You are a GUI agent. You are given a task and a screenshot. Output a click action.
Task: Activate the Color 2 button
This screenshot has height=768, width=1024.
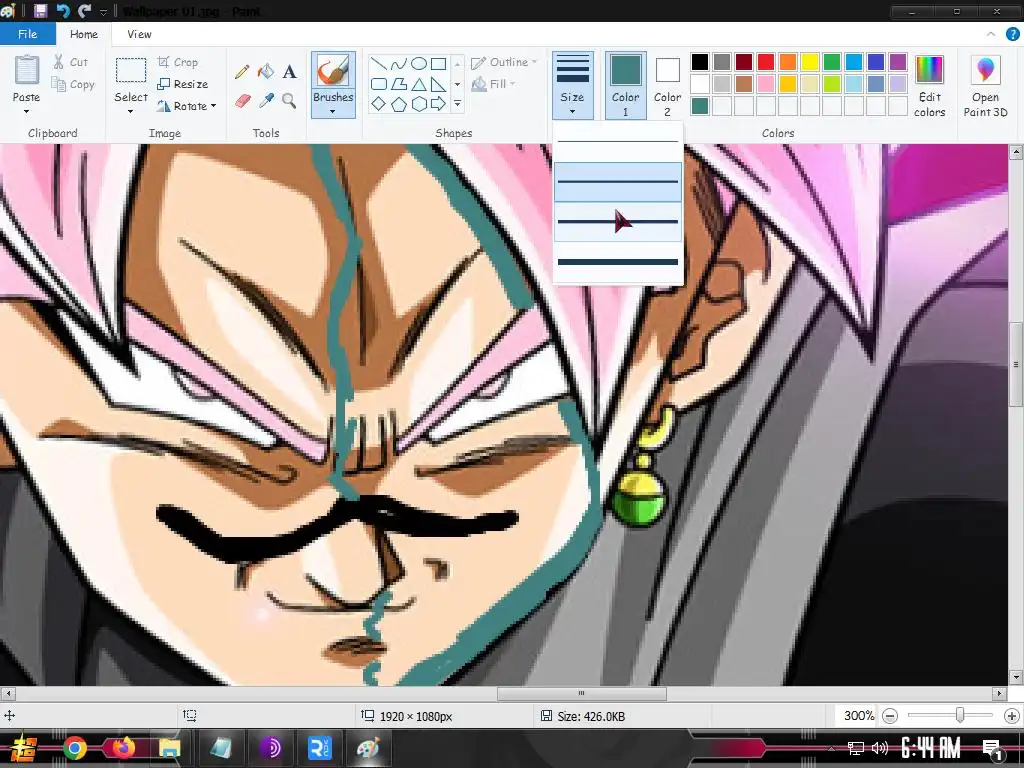[667, 86]
